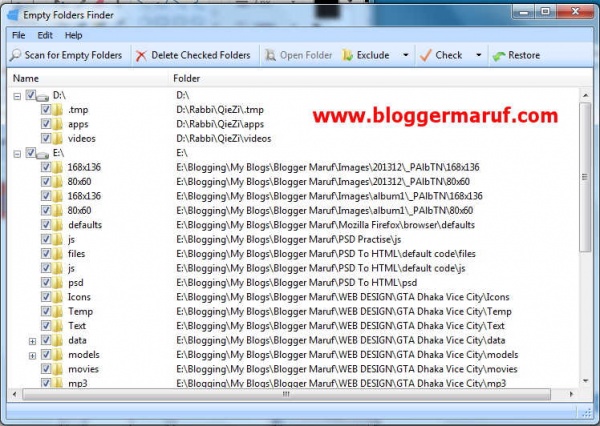The height and width of the screenshot is (426, 600).
Task: Click Delete Checked Folders button label
Action: pos(201,55)
